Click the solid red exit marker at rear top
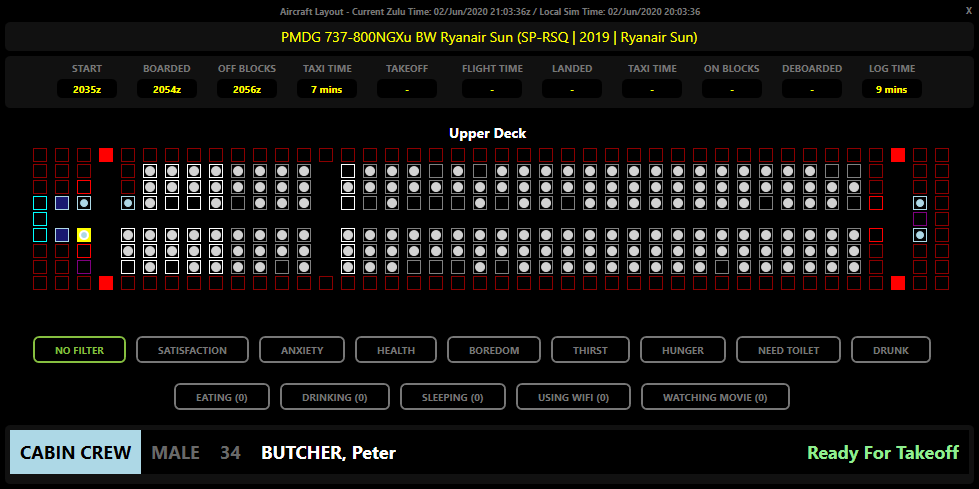The width and height of the screenshot is (979, 489). coord(898,155)
